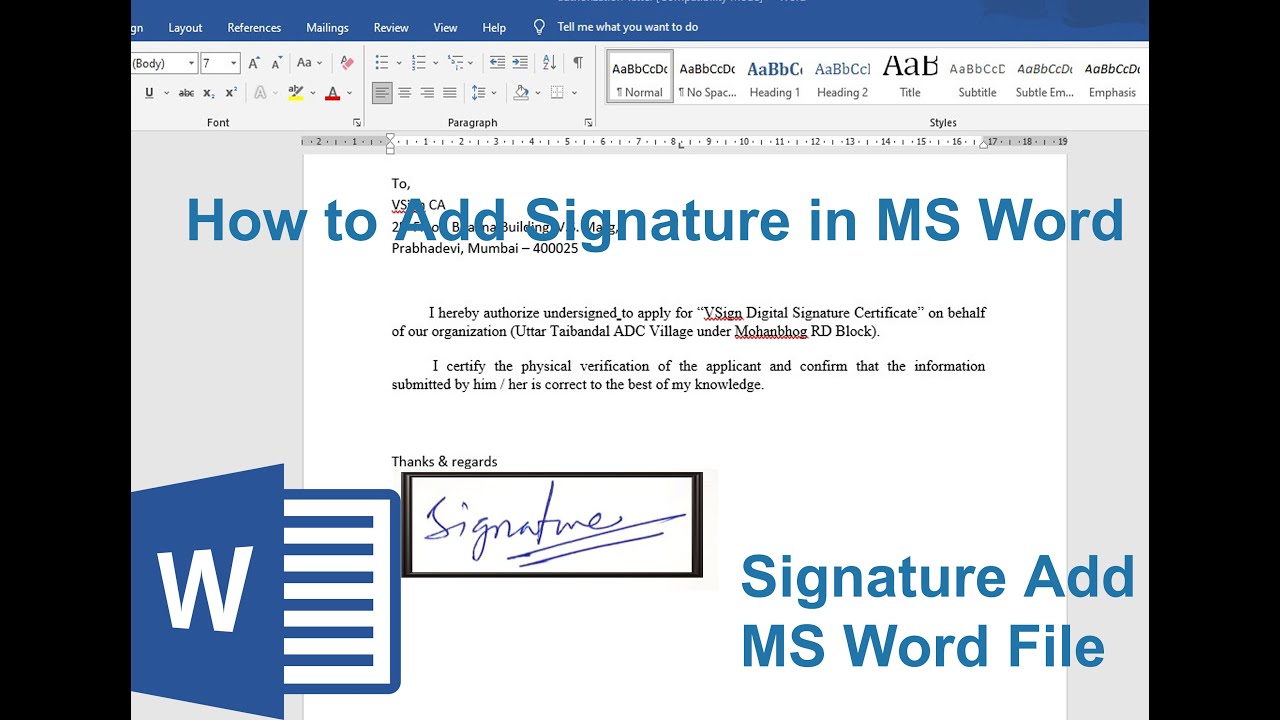Image resolution: width=1280 pixels, height=720 pixels.
Task: Apply text effects outlined A icon
Action: pyautogui.click(x=260, y=93)
